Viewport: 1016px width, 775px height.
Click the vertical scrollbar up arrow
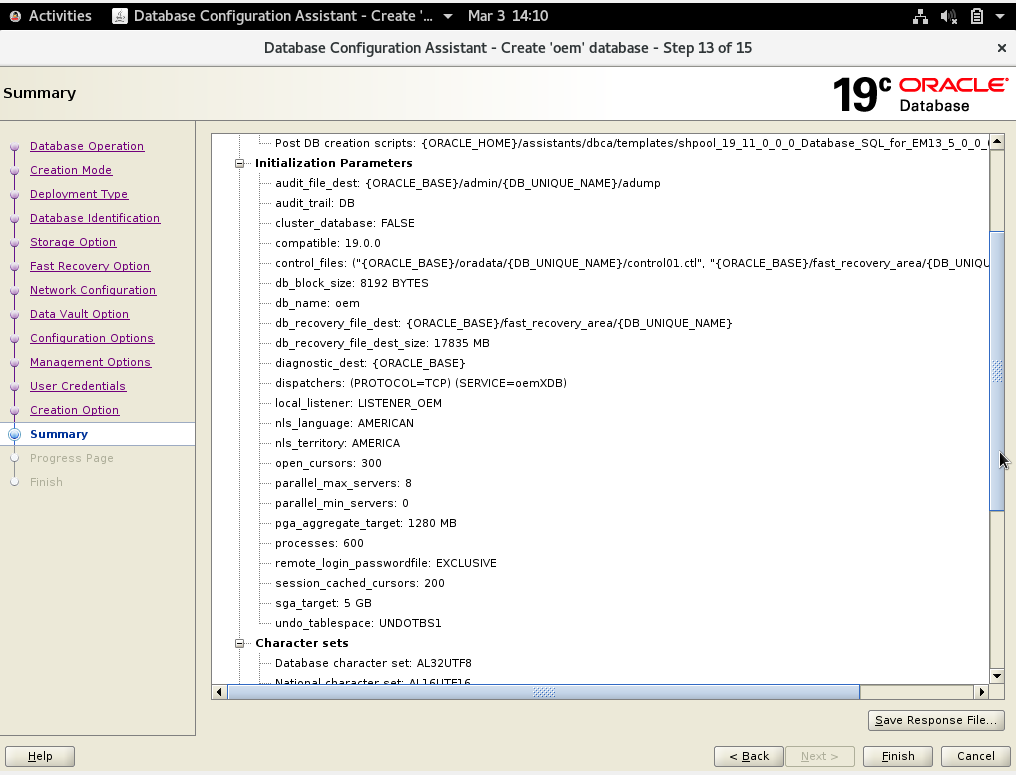[x=997, y=141]
